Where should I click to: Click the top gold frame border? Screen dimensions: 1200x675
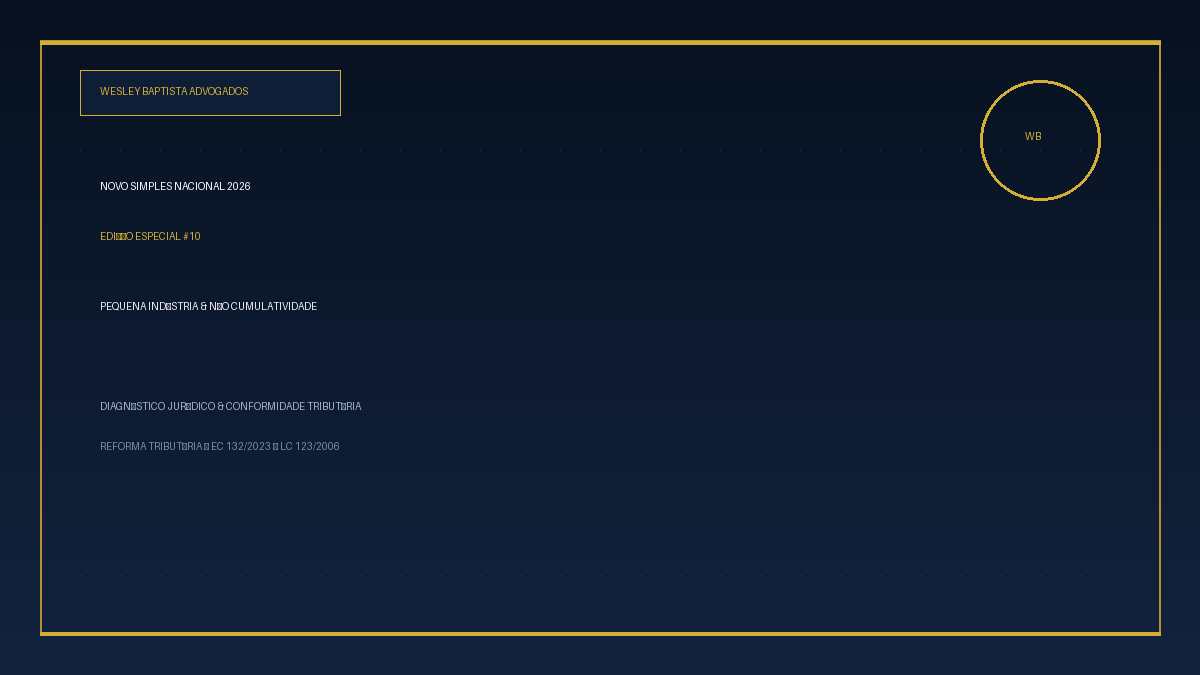pyautogui.click(x=600, y=42)
